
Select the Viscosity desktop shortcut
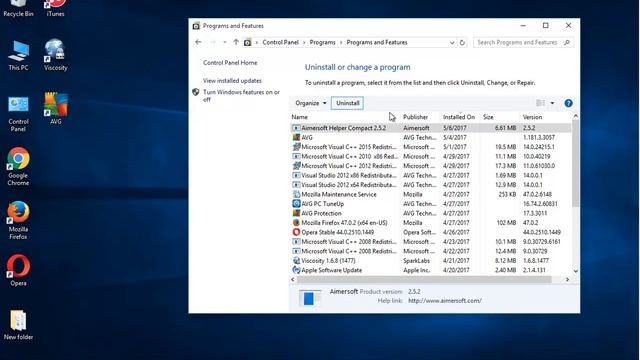tap(56, 55)
